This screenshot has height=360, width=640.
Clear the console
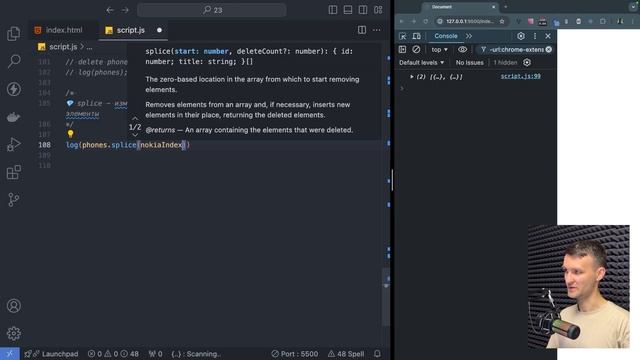coord(416,49)
